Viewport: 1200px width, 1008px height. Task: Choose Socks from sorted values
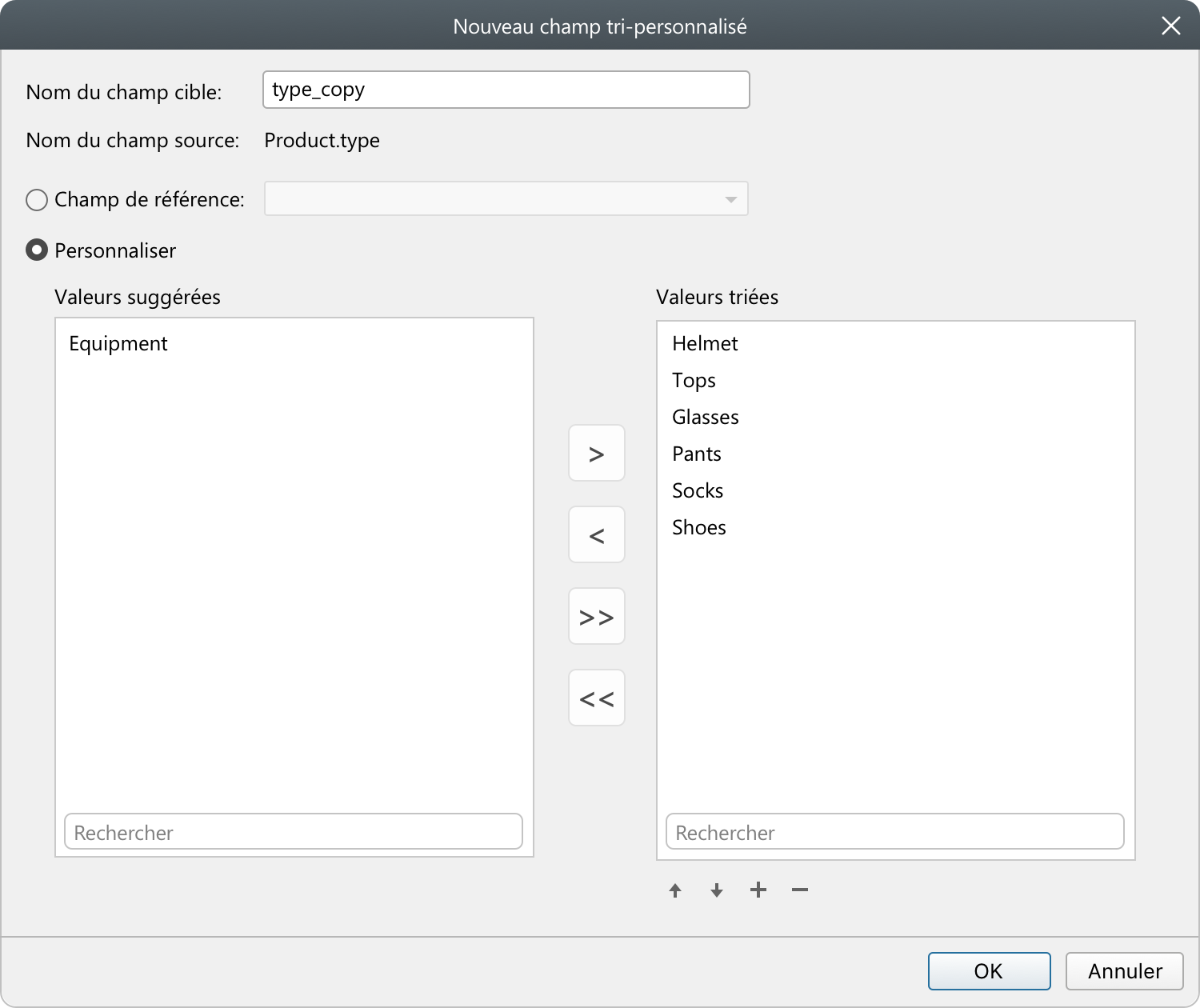point(698,491)
